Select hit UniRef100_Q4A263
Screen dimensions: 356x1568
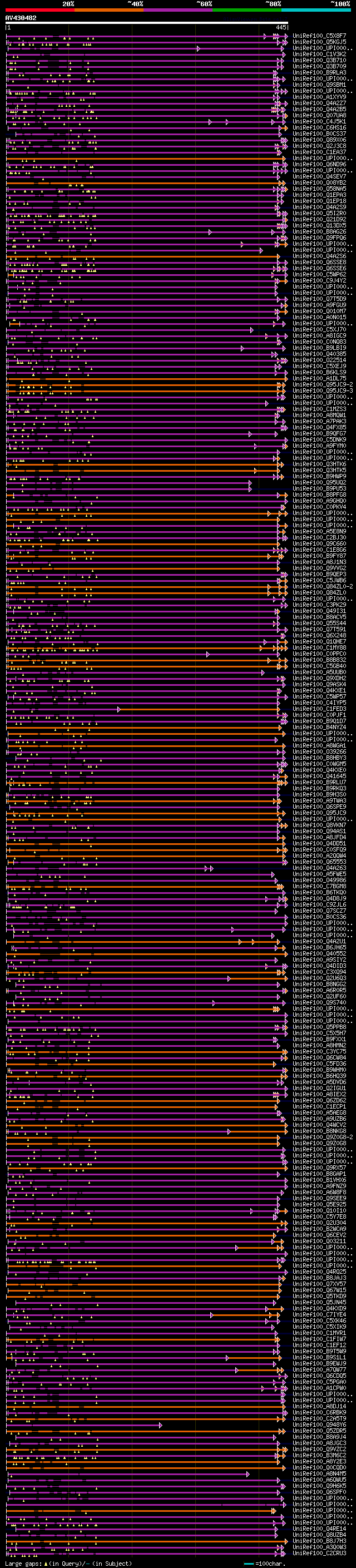[x=319, y=867]
